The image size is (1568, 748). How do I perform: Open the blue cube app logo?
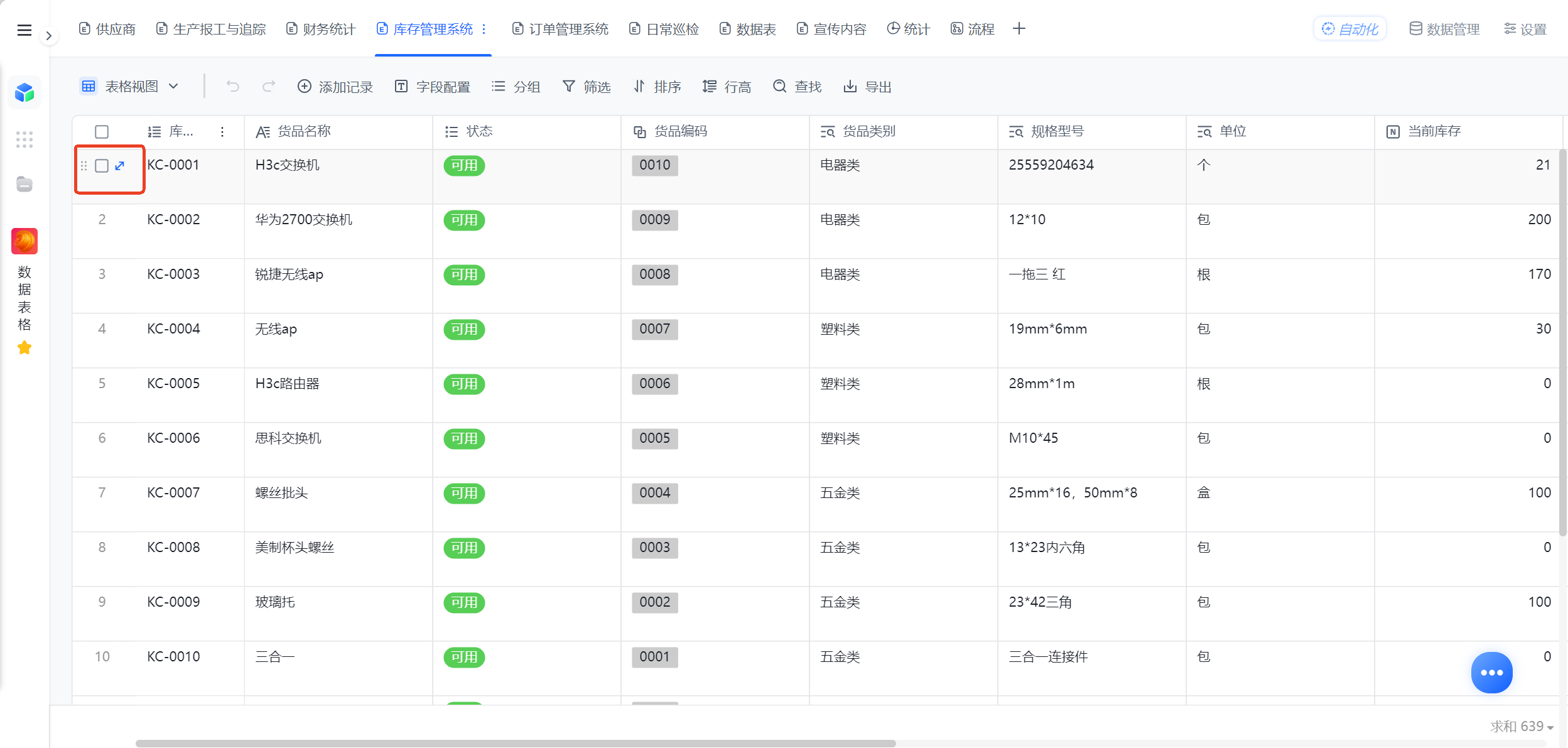pos(24,93)
